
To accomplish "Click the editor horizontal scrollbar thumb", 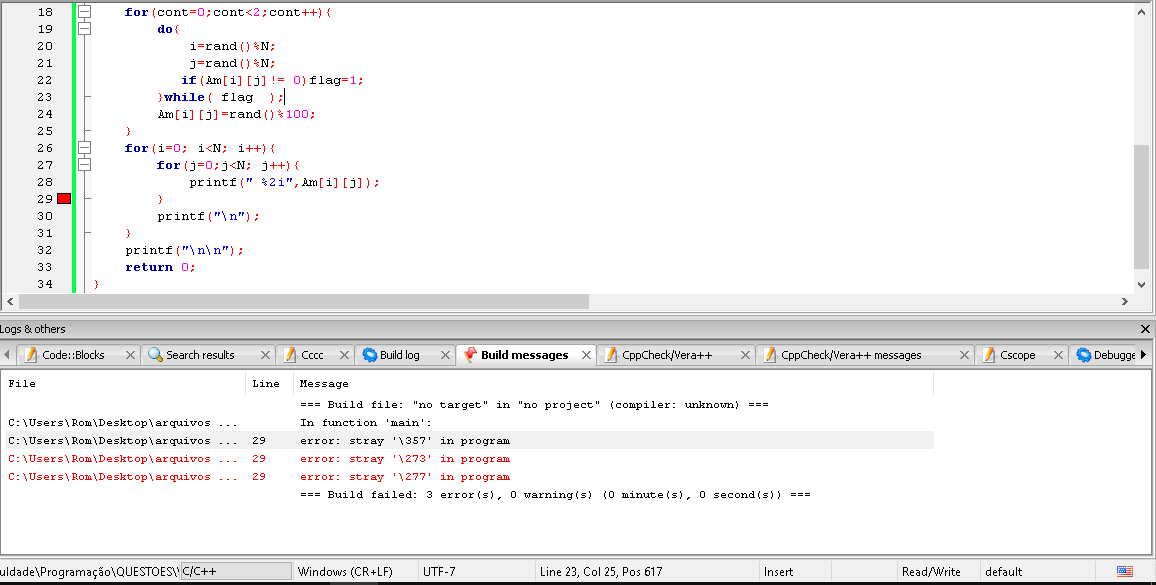I will [x=304, y=301].
